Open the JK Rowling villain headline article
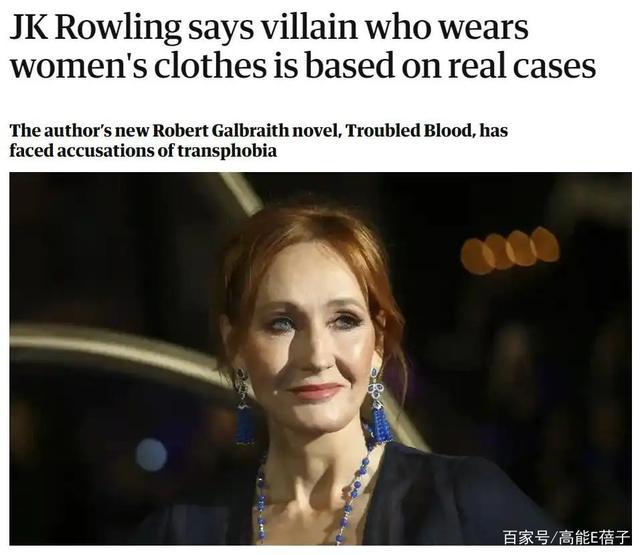 302,46
